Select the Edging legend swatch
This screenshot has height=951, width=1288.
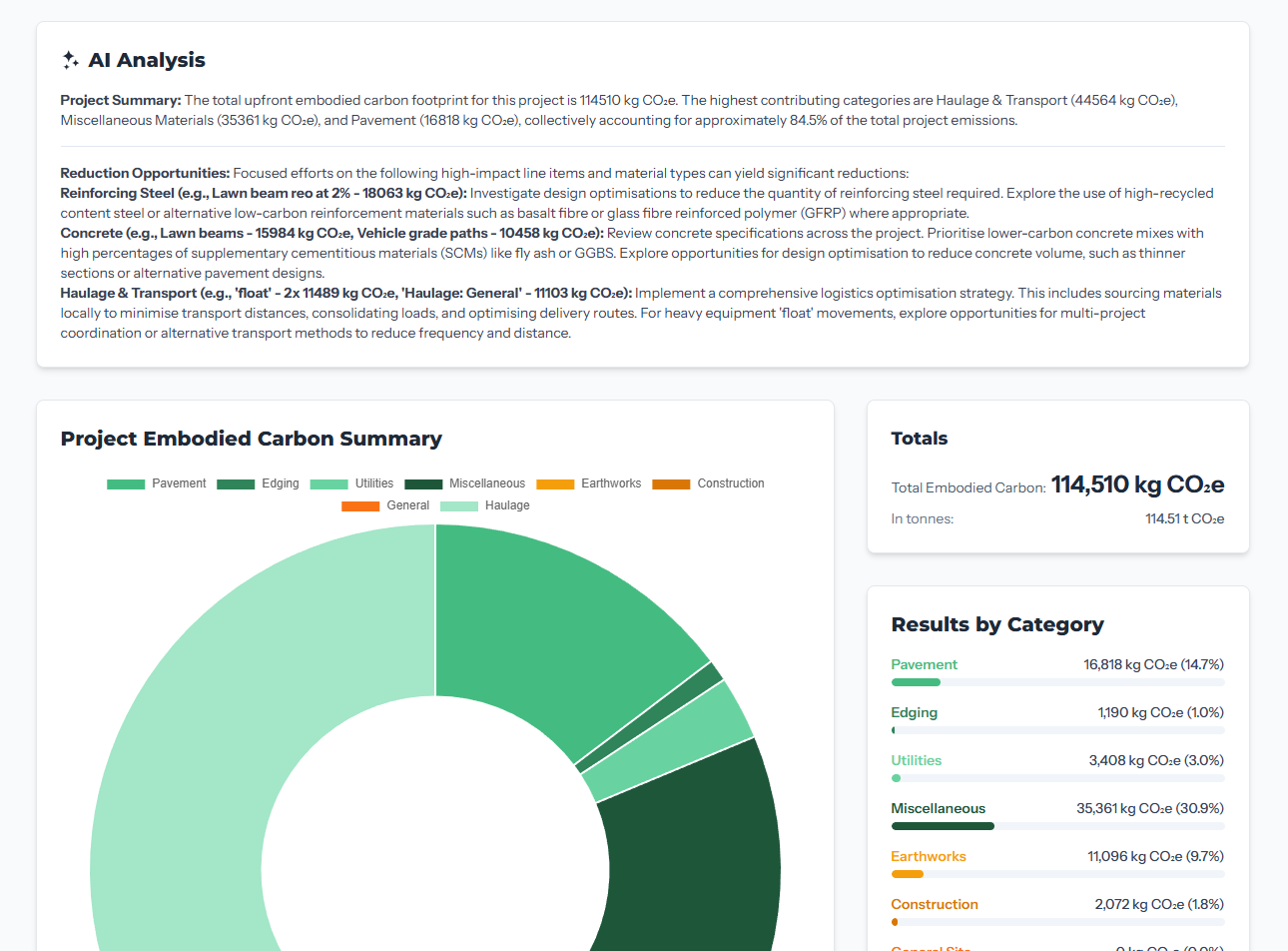(x=238, y=483)
